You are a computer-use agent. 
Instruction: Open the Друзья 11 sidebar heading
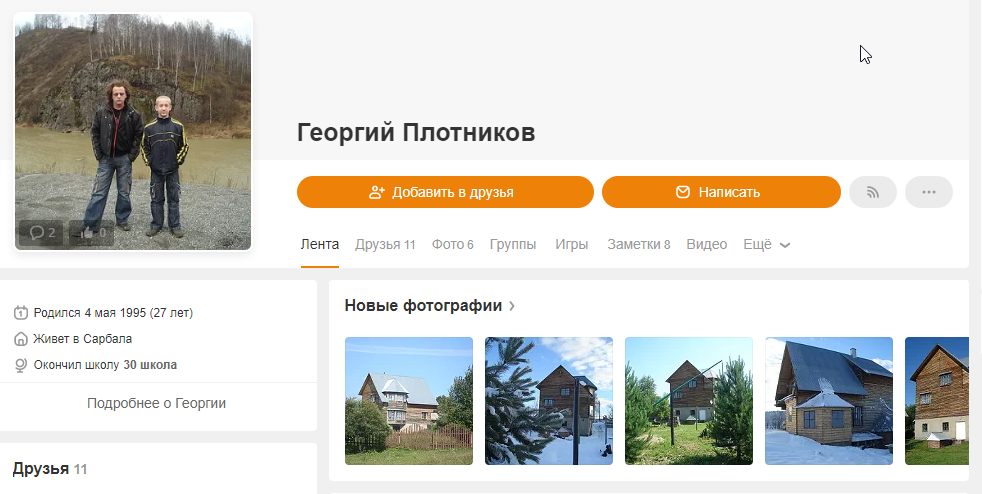coord(49,469)
